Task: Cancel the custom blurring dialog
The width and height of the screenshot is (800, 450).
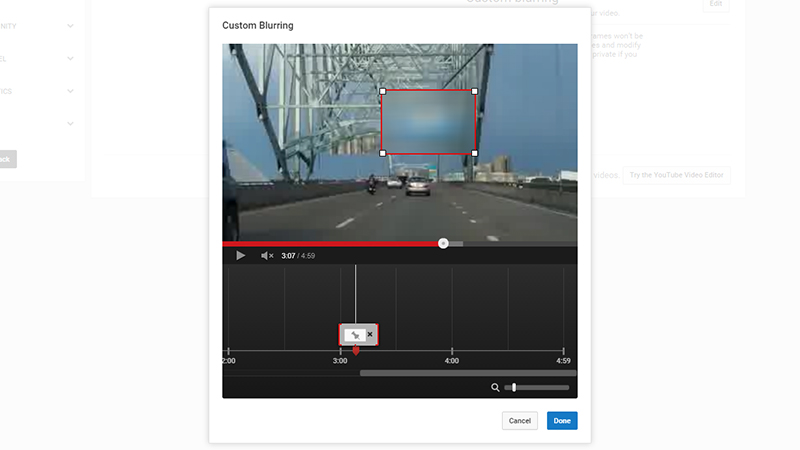Action: click(519, 421)
